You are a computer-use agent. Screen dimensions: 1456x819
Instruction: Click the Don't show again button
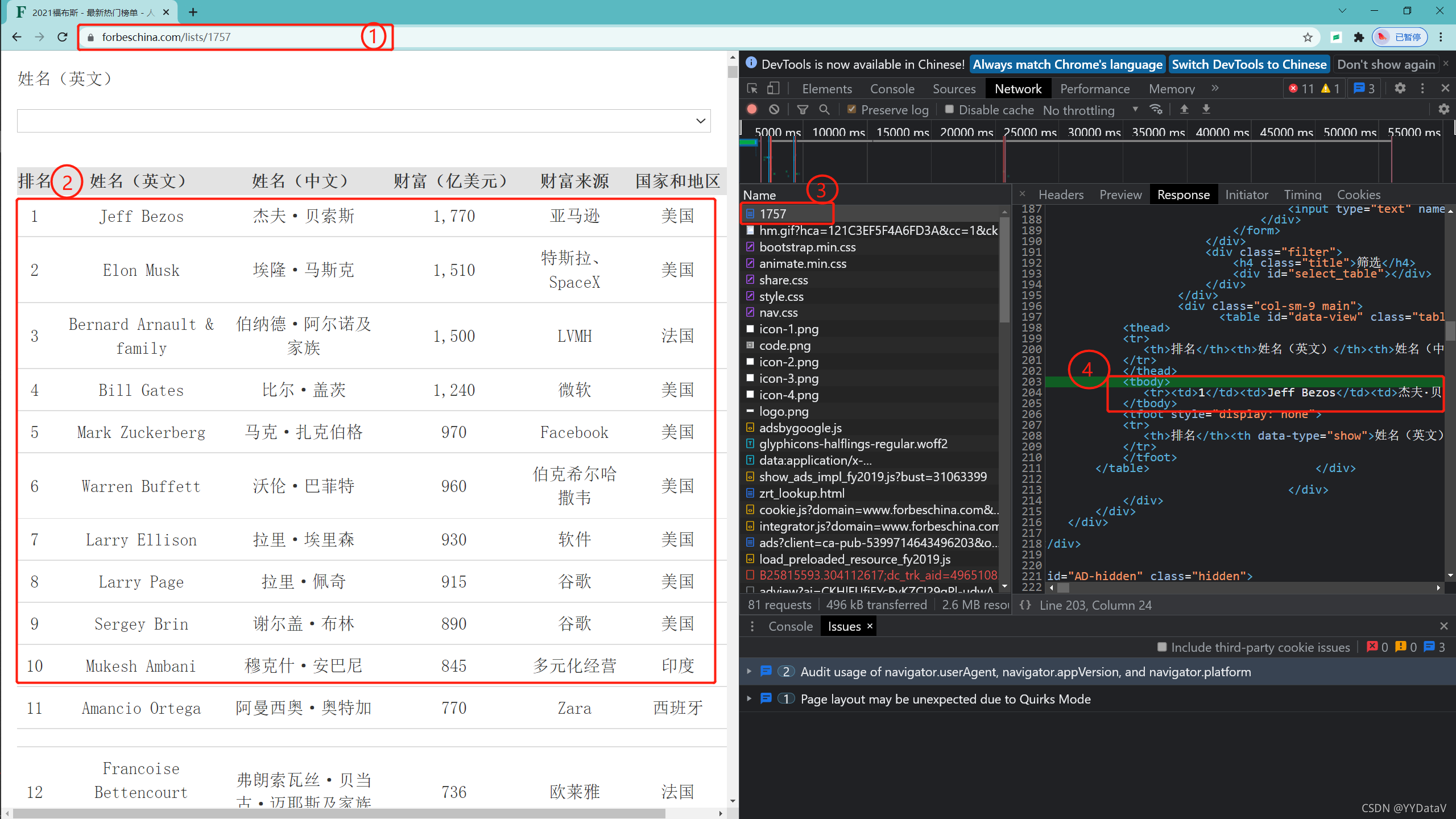(x=1385, y=64)
